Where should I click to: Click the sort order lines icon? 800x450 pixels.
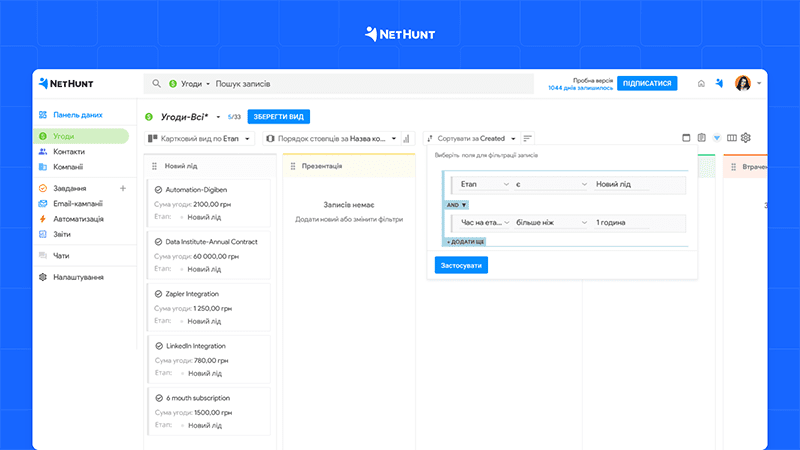point(528,138)
